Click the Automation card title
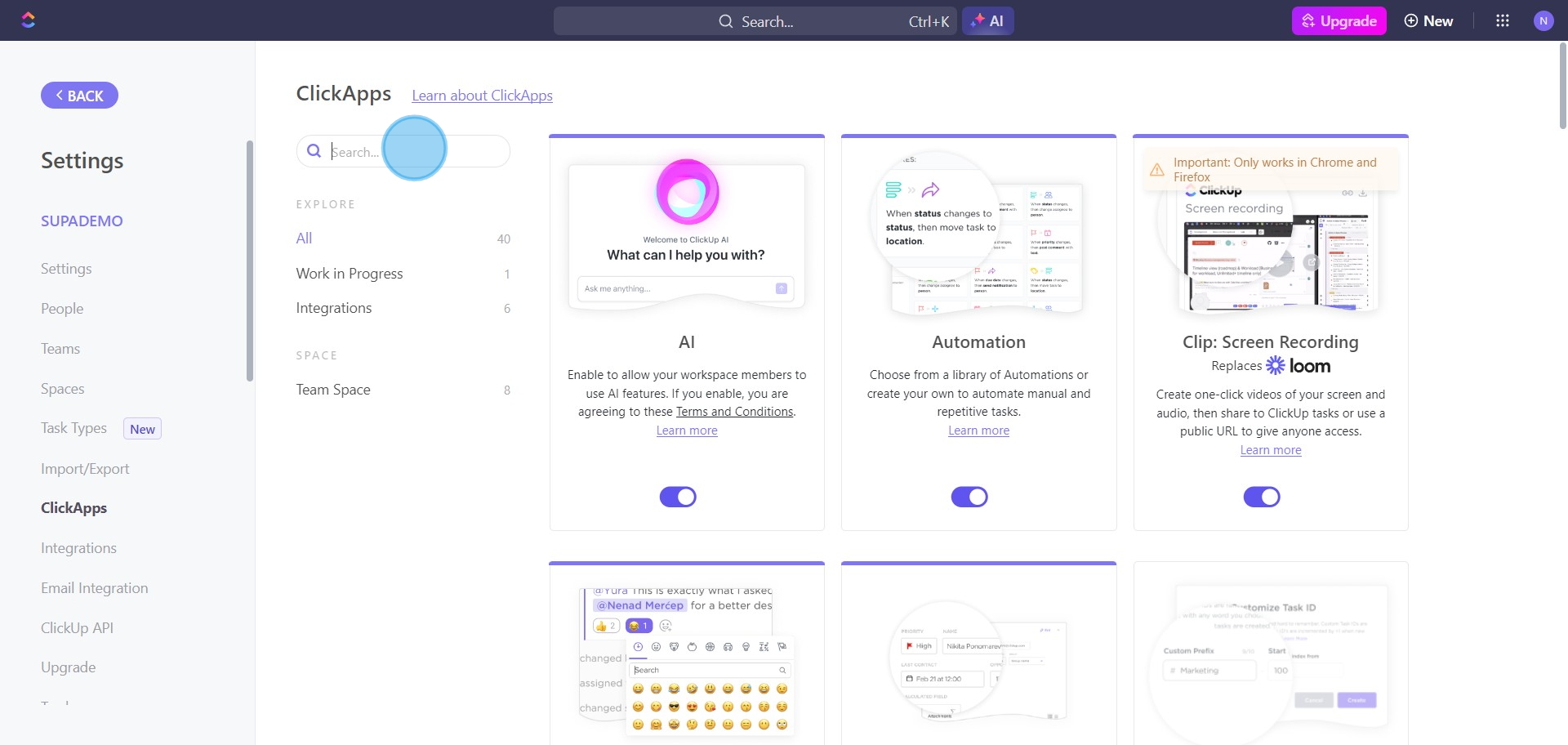Screen dimensions: 1568x745 (978, 342)
